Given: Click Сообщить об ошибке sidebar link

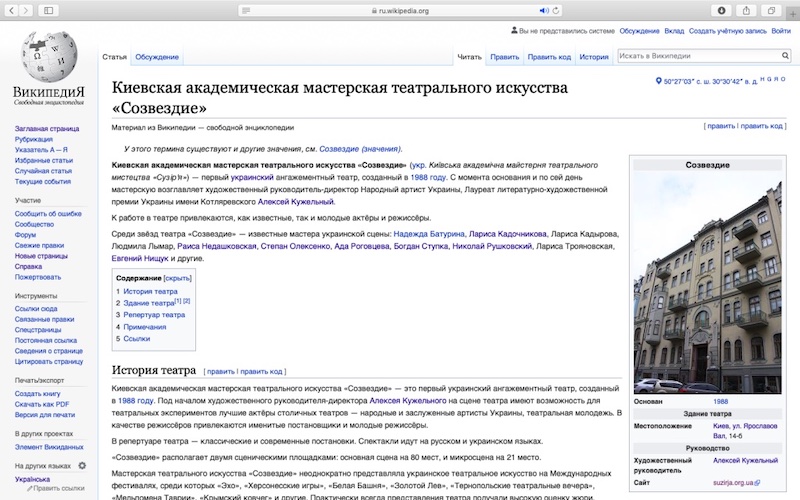Looking at the screenshot, I should pos(48,214).
